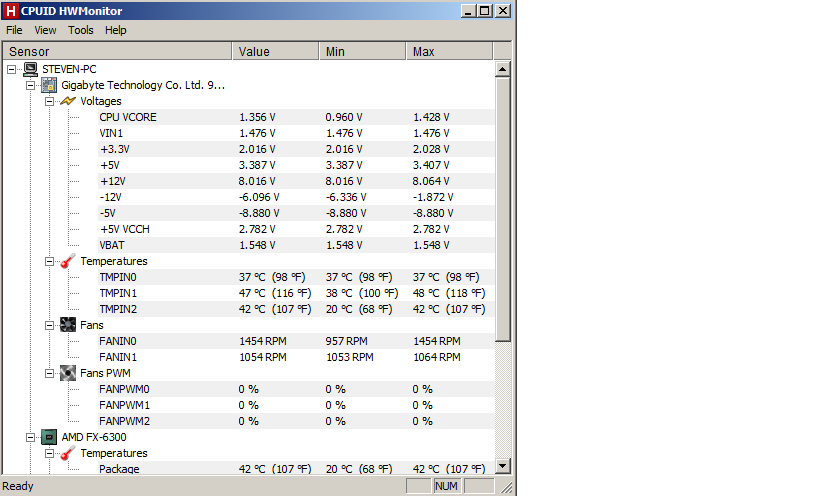Select the TMPIN2 temperature row
The width and height of the screenshot is (819, 496).
click(296, 309)
